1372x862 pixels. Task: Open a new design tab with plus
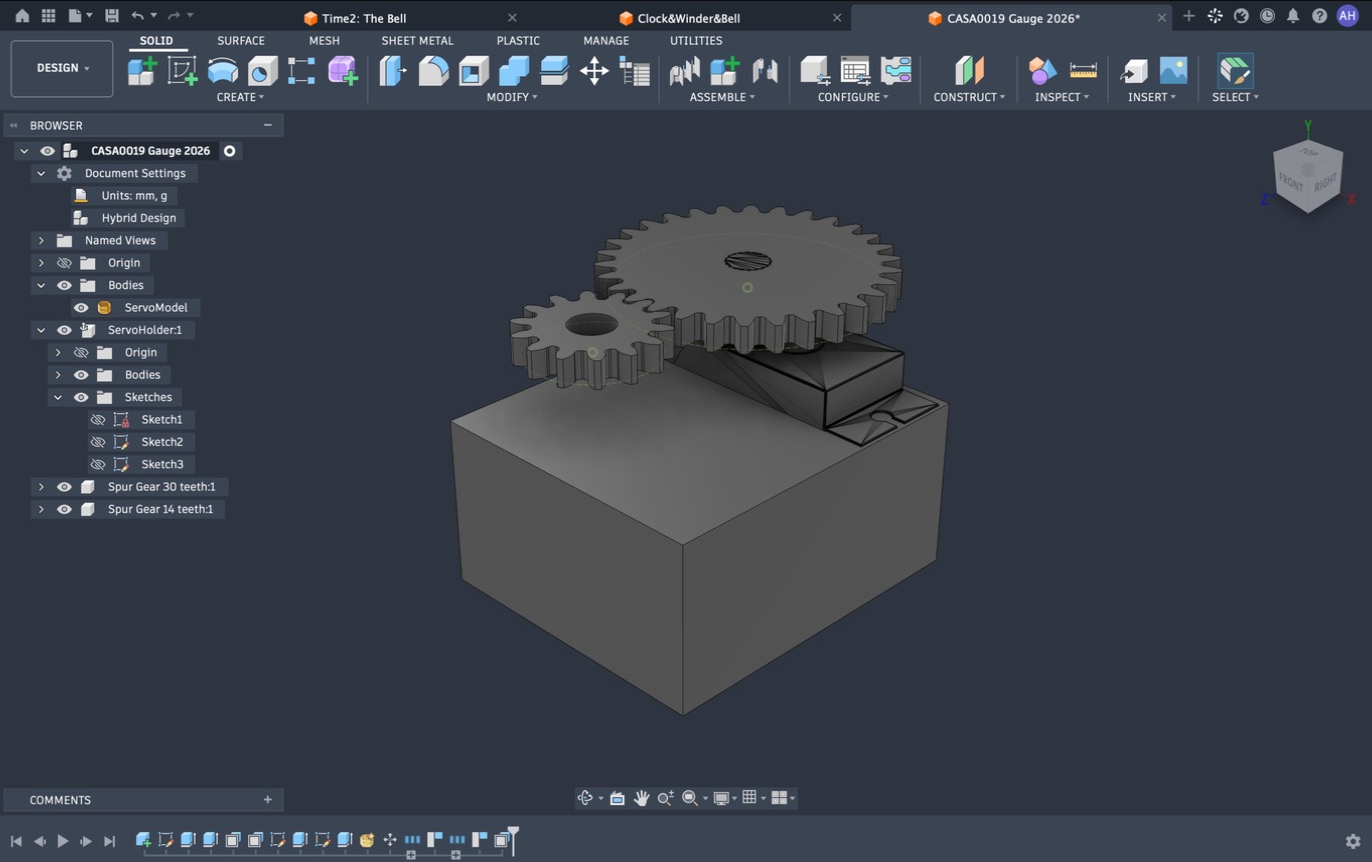[1188, 16]
